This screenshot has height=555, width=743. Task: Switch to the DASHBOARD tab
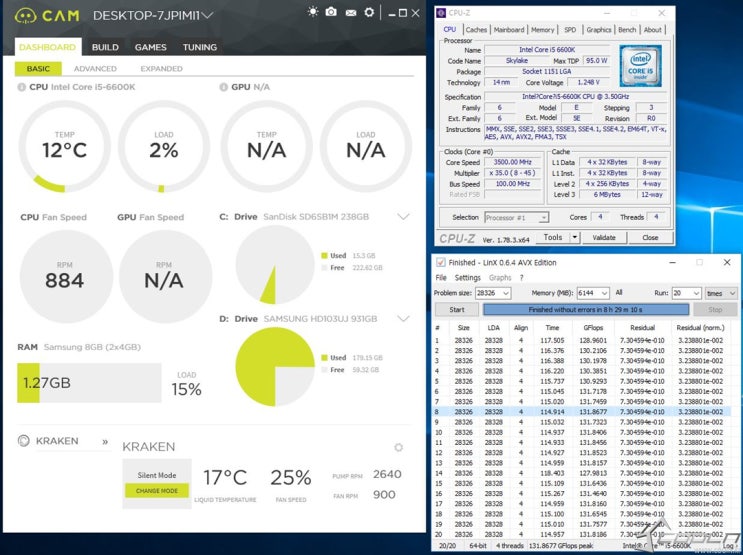[47, 47]
